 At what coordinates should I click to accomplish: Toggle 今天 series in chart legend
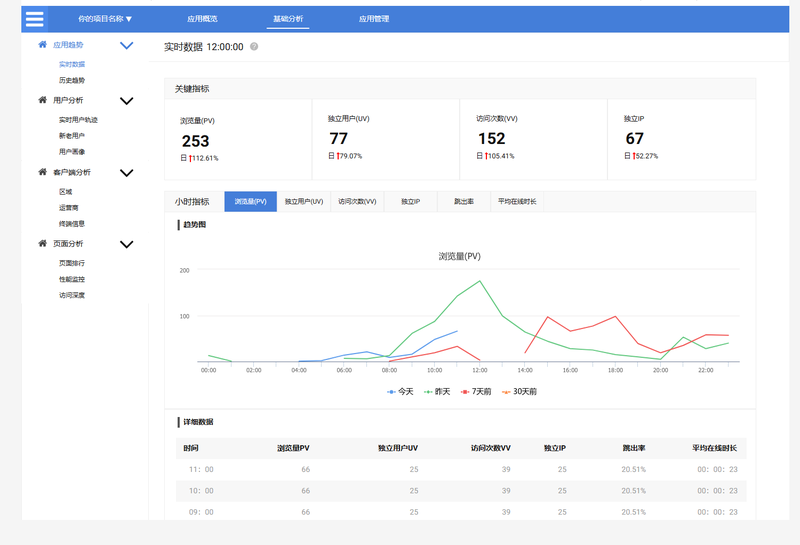[x=400, y=391]
